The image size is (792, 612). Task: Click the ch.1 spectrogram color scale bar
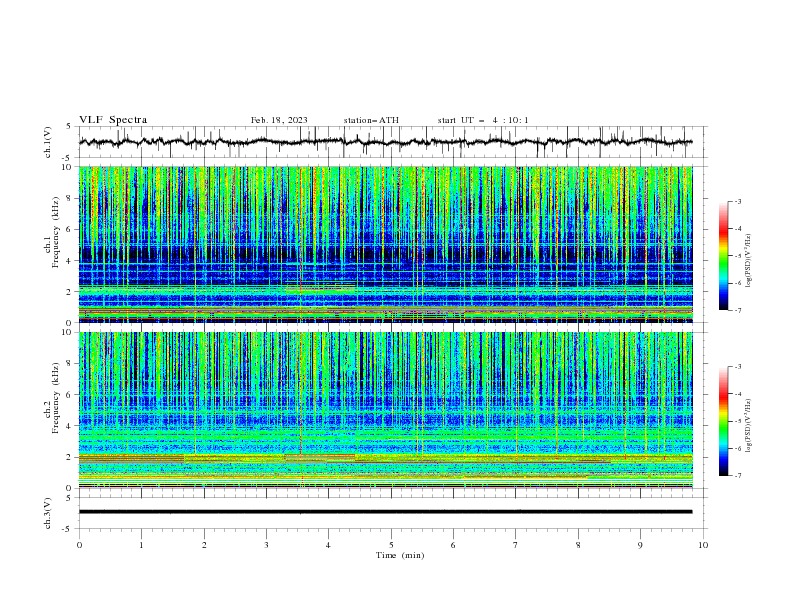(723, 256)
